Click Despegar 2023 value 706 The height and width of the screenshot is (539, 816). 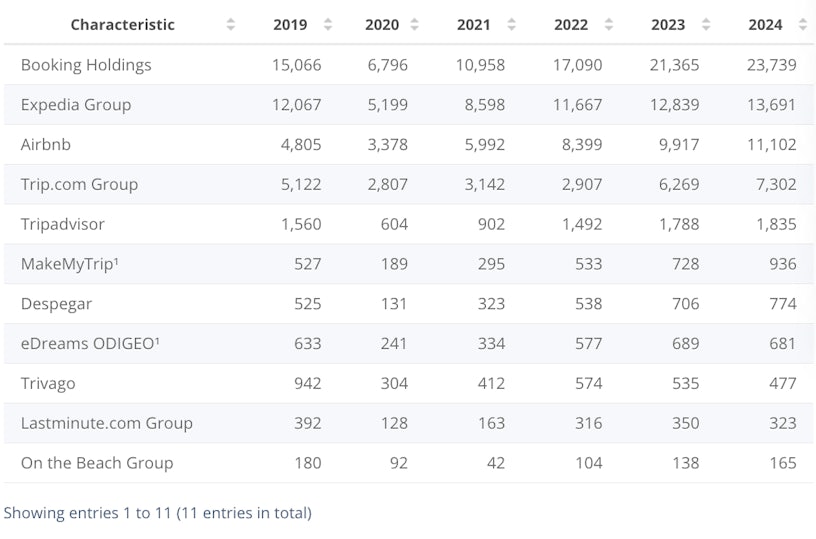tap(685, 304)
